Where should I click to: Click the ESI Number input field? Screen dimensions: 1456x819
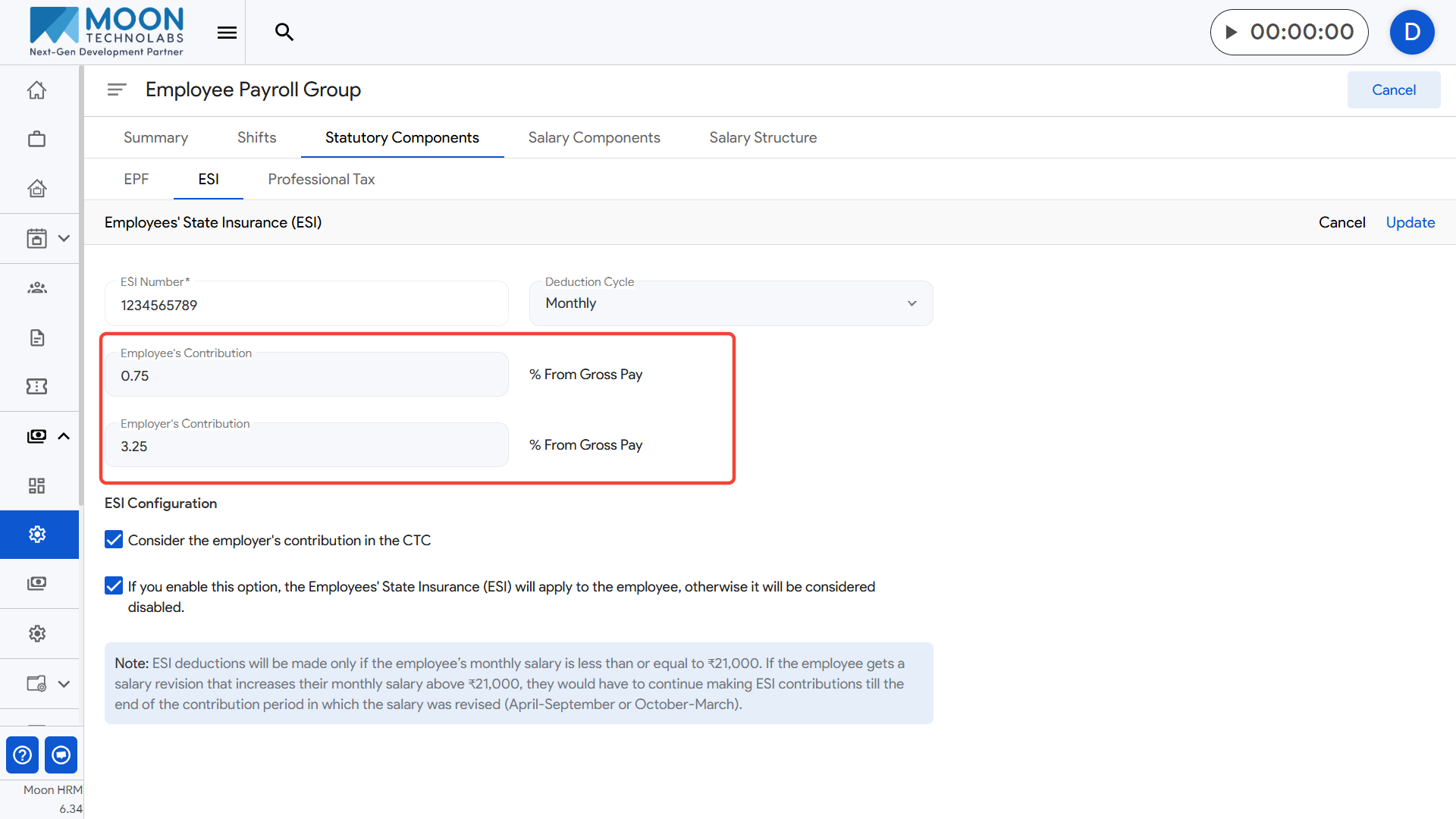click(306, 305)
